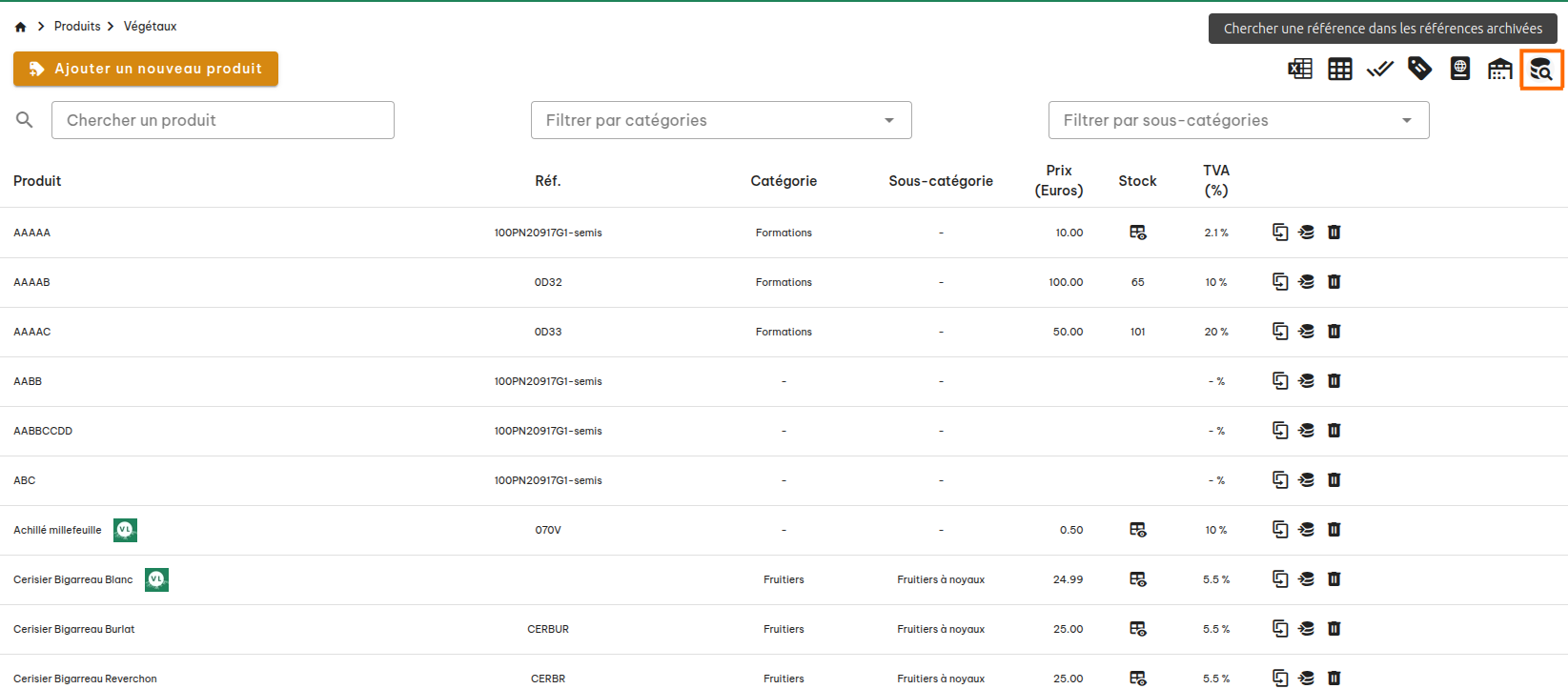1568x689 pixels.
Task: Click the double checkmark icon
Action: point(1379,69)
